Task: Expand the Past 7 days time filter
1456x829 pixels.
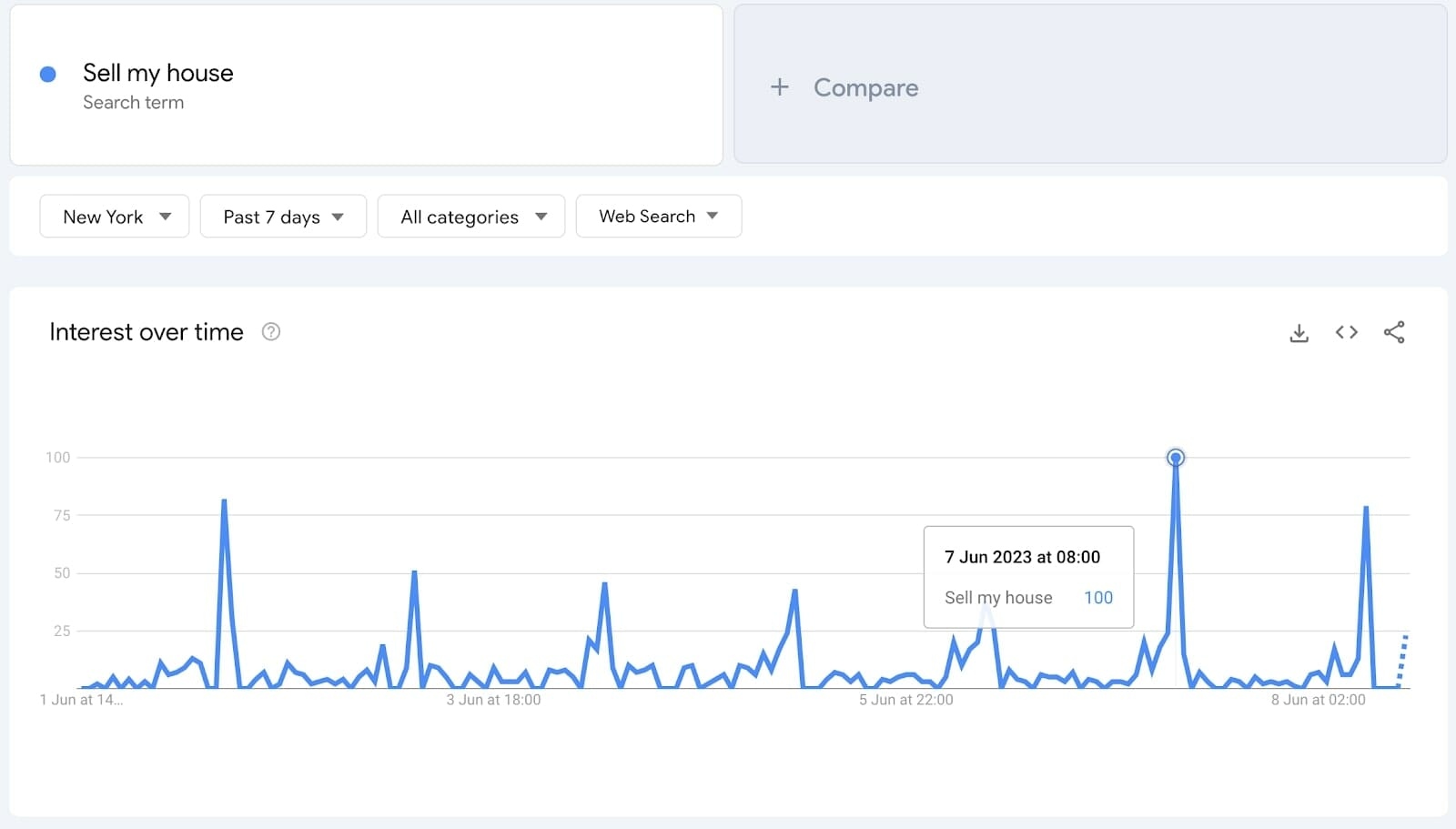Action: coord(283,217)
